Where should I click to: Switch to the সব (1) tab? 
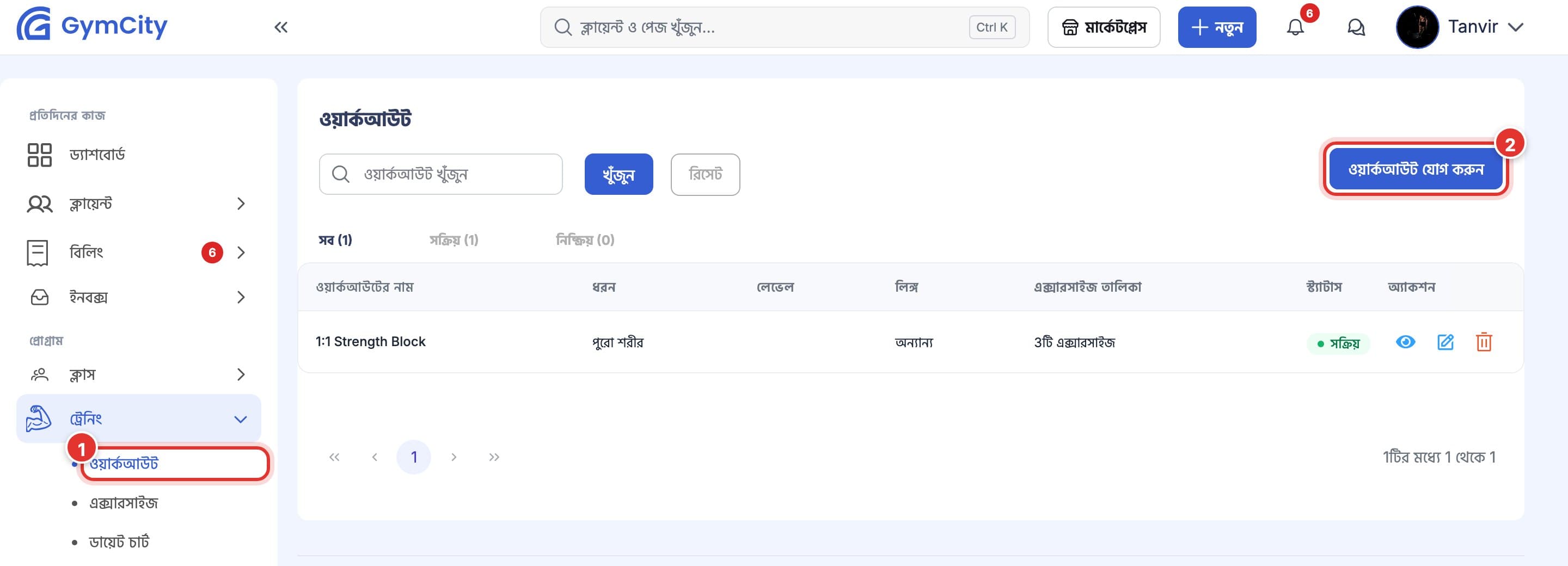(335, 240)
